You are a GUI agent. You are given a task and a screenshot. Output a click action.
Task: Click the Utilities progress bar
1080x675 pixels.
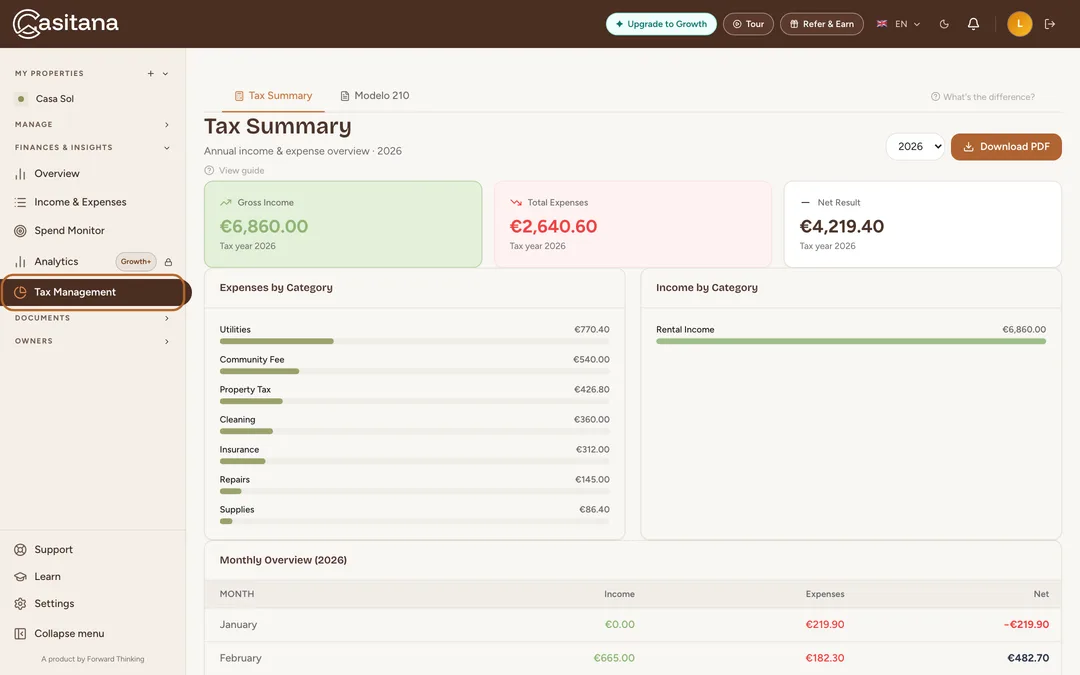(x=415, y=342)
